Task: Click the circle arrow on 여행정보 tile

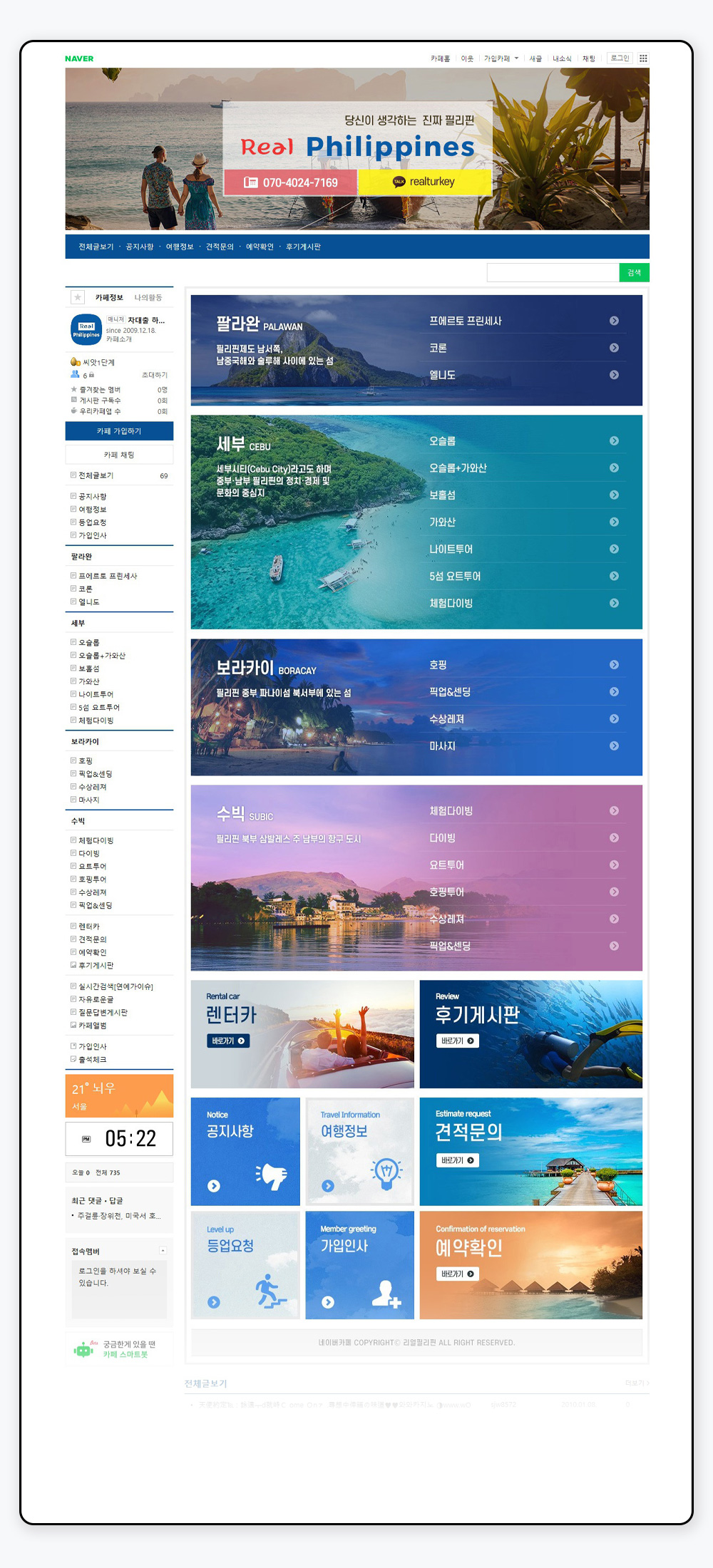Action: pyautogui.click(x=328, y=1186)
